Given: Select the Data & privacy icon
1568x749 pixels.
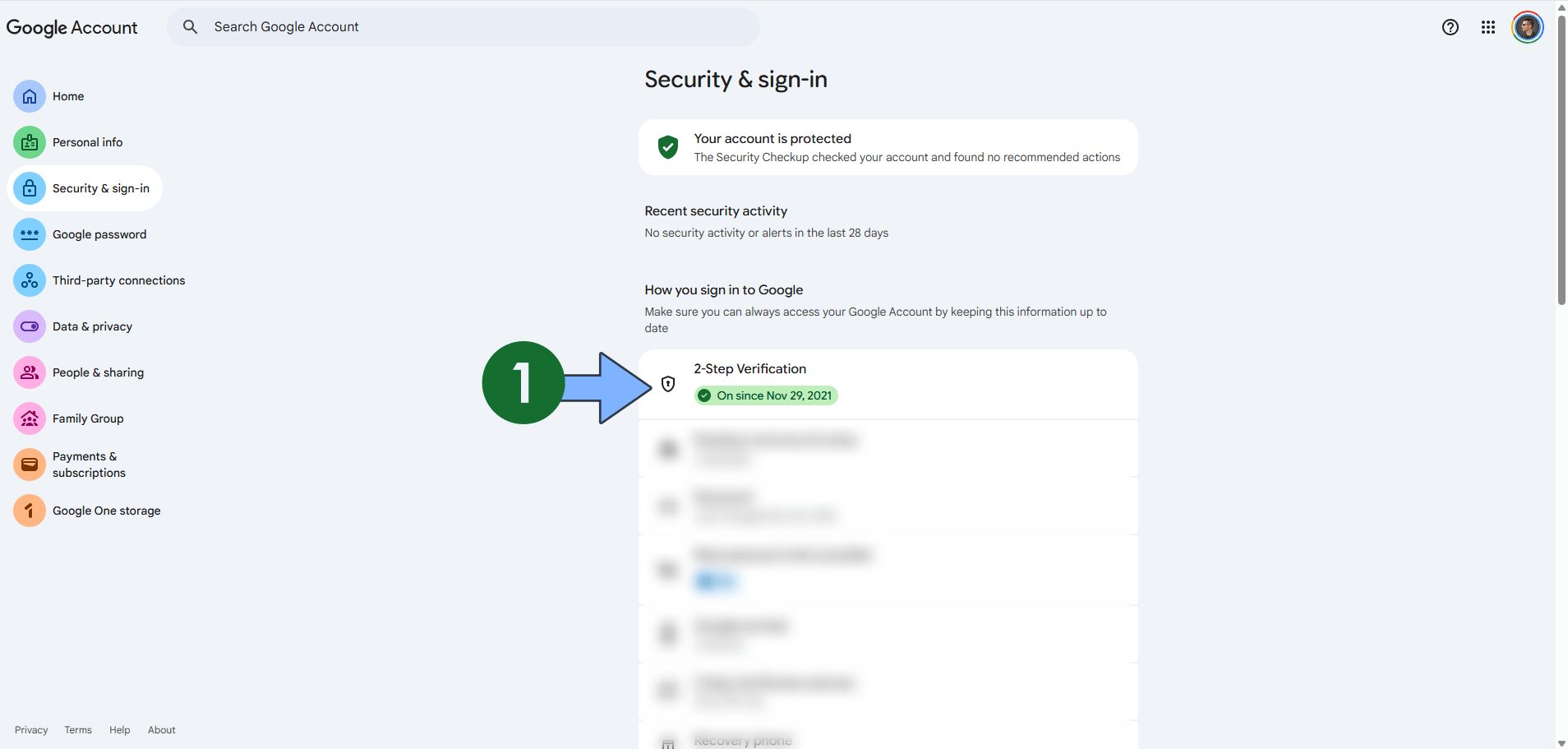Looking at the screenshot, I should click(29, 326).
